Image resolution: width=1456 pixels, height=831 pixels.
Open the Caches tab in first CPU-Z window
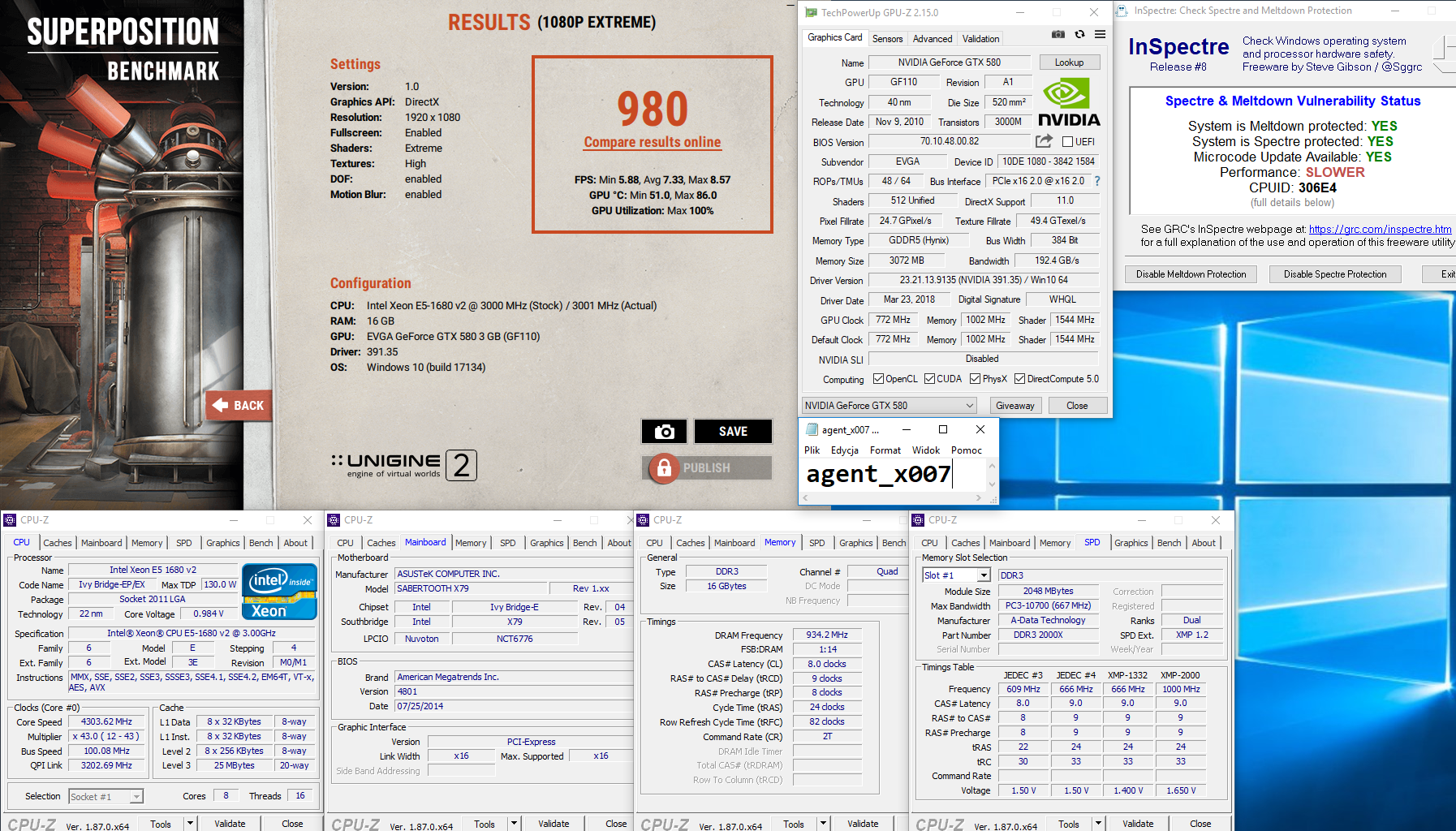pos(58,543)
